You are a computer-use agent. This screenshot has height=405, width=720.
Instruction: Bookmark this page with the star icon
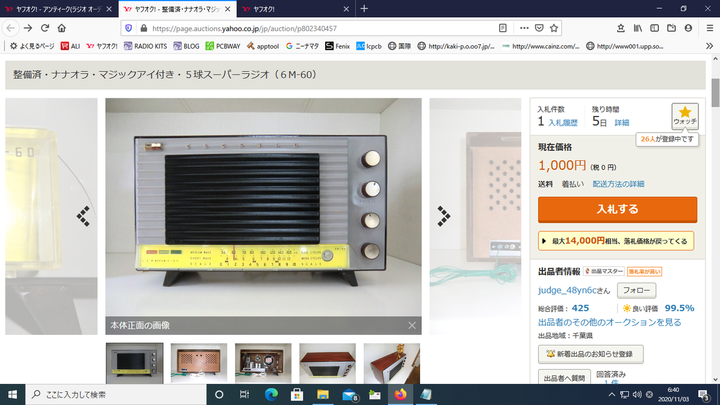click(x=554, y=28)
